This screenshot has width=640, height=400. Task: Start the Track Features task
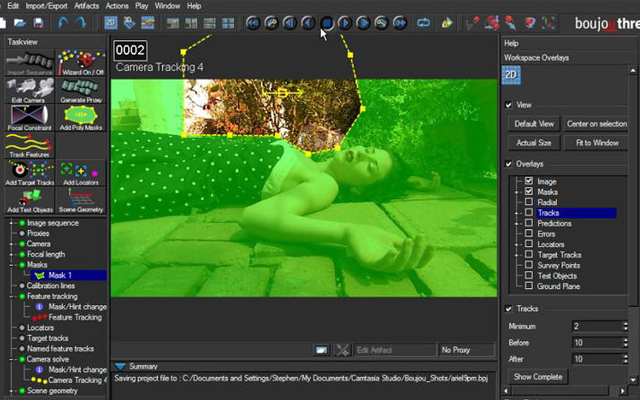click(x=29, y=145)
